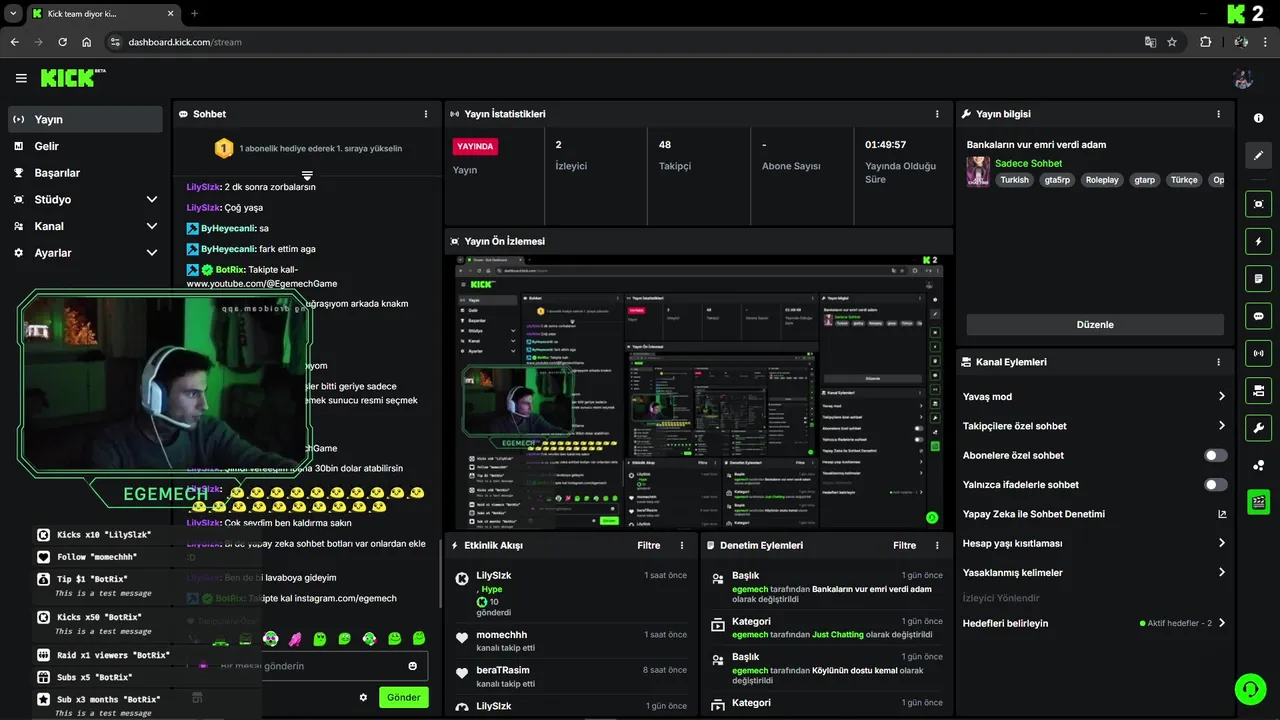Image resolution: width=1280 pixels, height=720 pixels.
Task: Toggle the stream preview panel sidebar icon
Action: (1258, 204)
